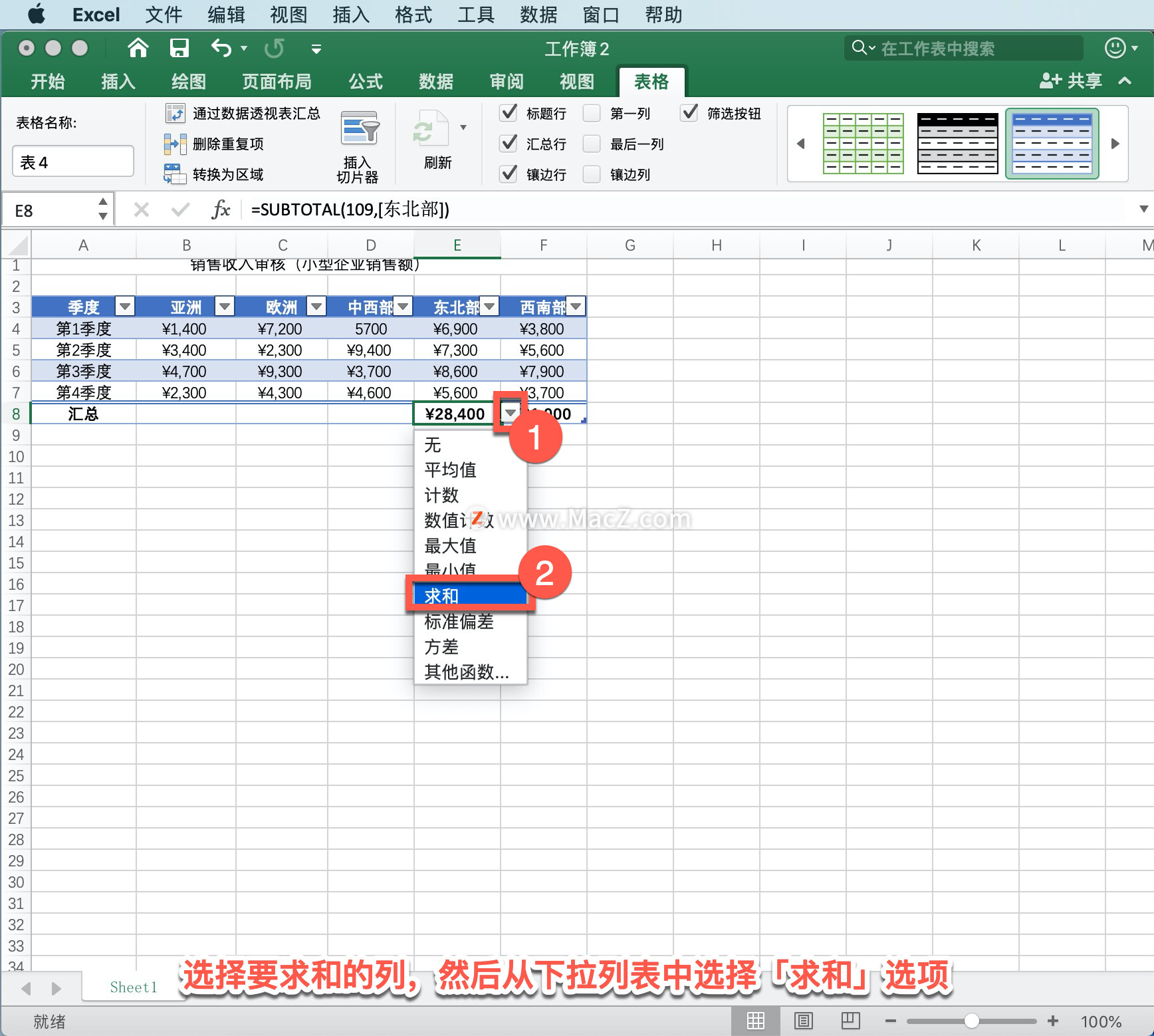1154x1036 pixels.
Task: Click the Redo arrow icon
Action: pyautogui.click(x=274, y=48)
